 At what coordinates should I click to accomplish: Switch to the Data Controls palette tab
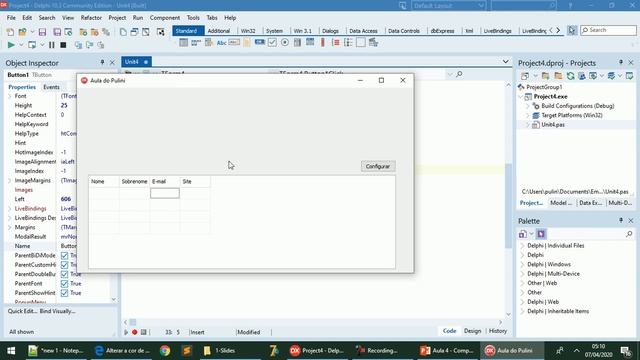[404, 31]
